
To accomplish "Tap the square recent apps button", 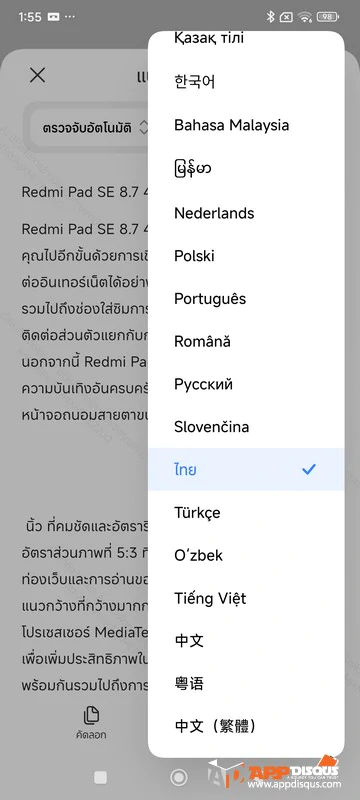I will [x=101, y=777].
